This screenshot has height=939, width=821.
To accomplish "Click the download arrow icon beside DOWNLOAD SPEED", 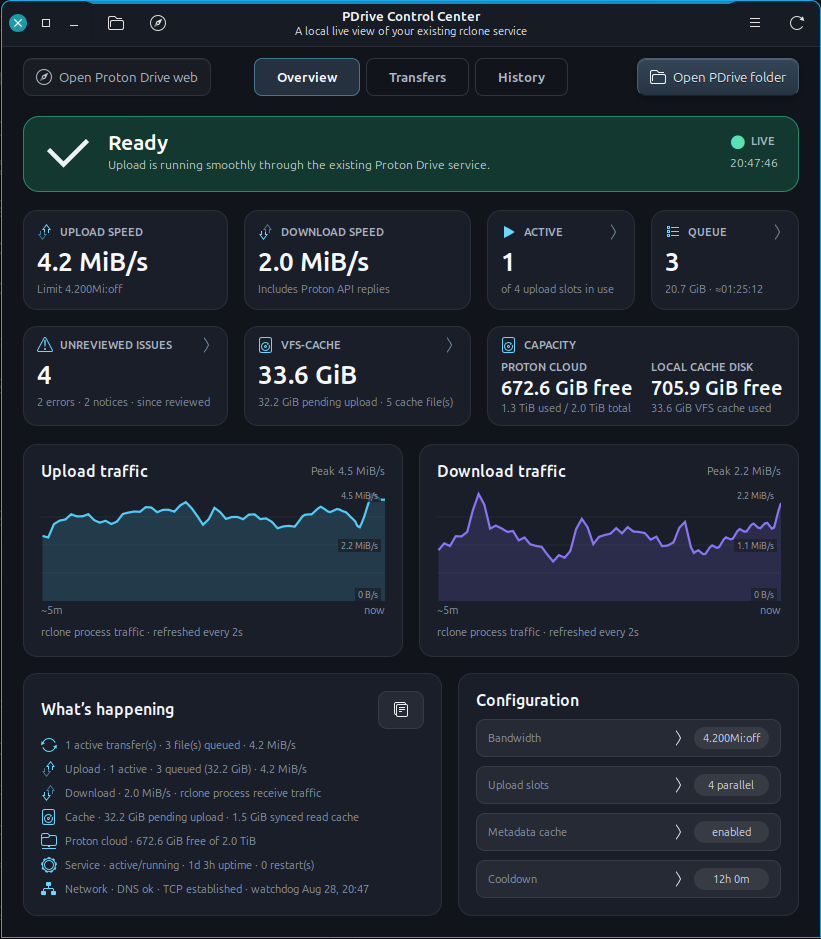I will (x=265, y=232).
